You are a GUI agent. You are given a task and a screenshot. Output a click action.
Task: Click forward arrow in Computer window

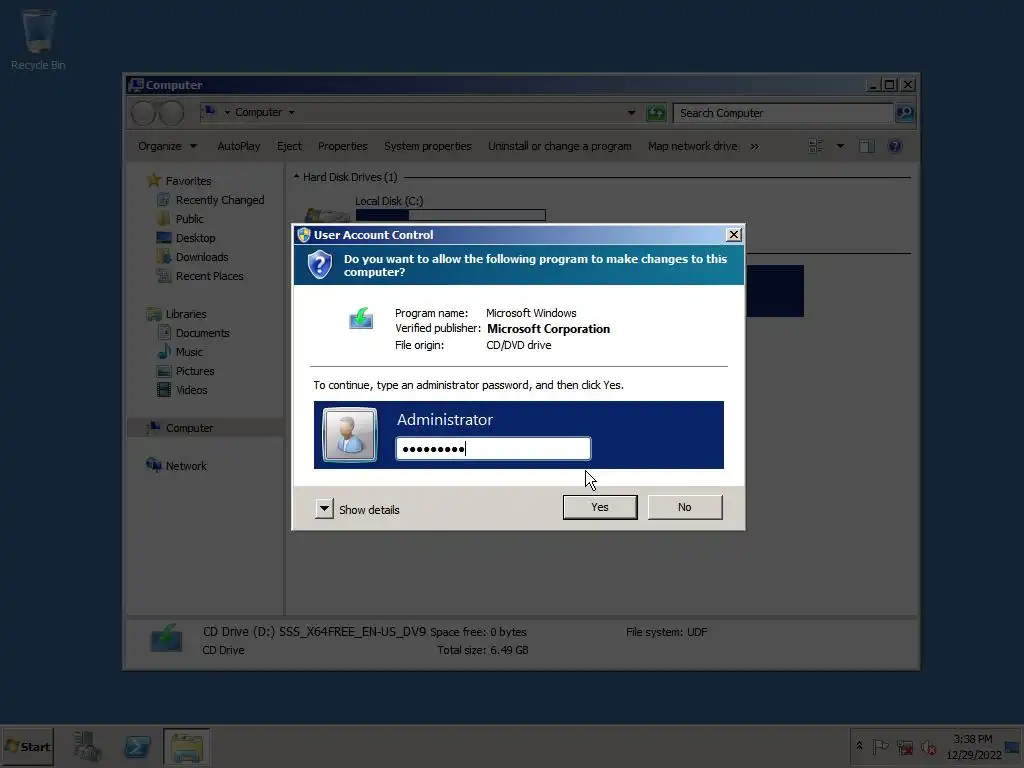tap(171, 113)
